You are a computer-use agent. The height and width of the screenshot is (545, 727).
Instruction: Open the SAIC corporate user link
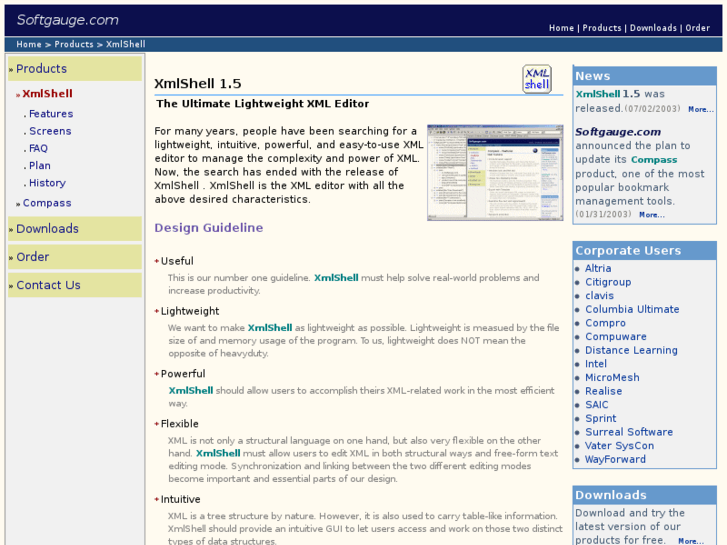(596, 405)
